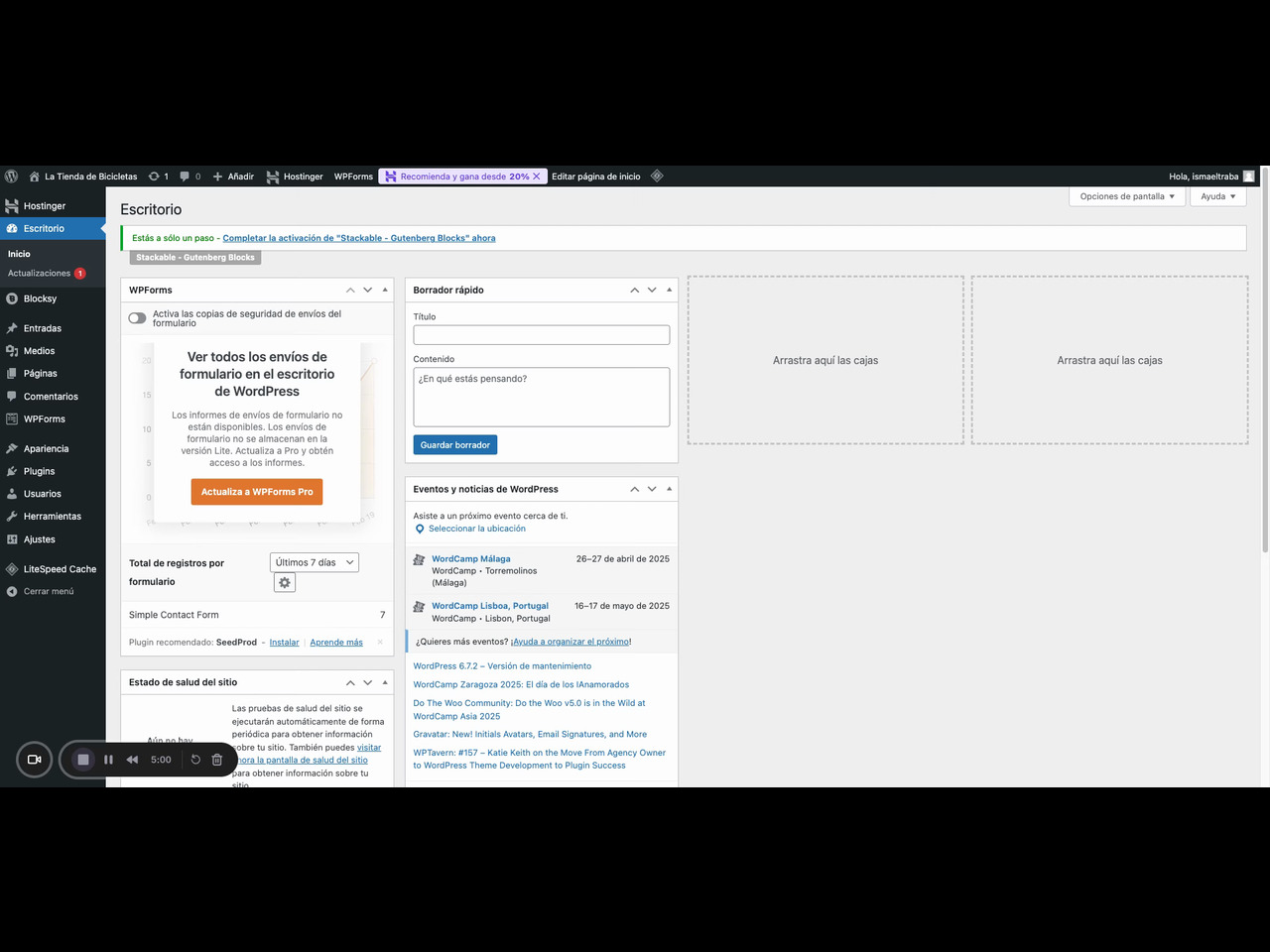The height and width of the screenshot is (952, 1270).
Task: Click Instalar link for SeedProd
Action: 284,643
